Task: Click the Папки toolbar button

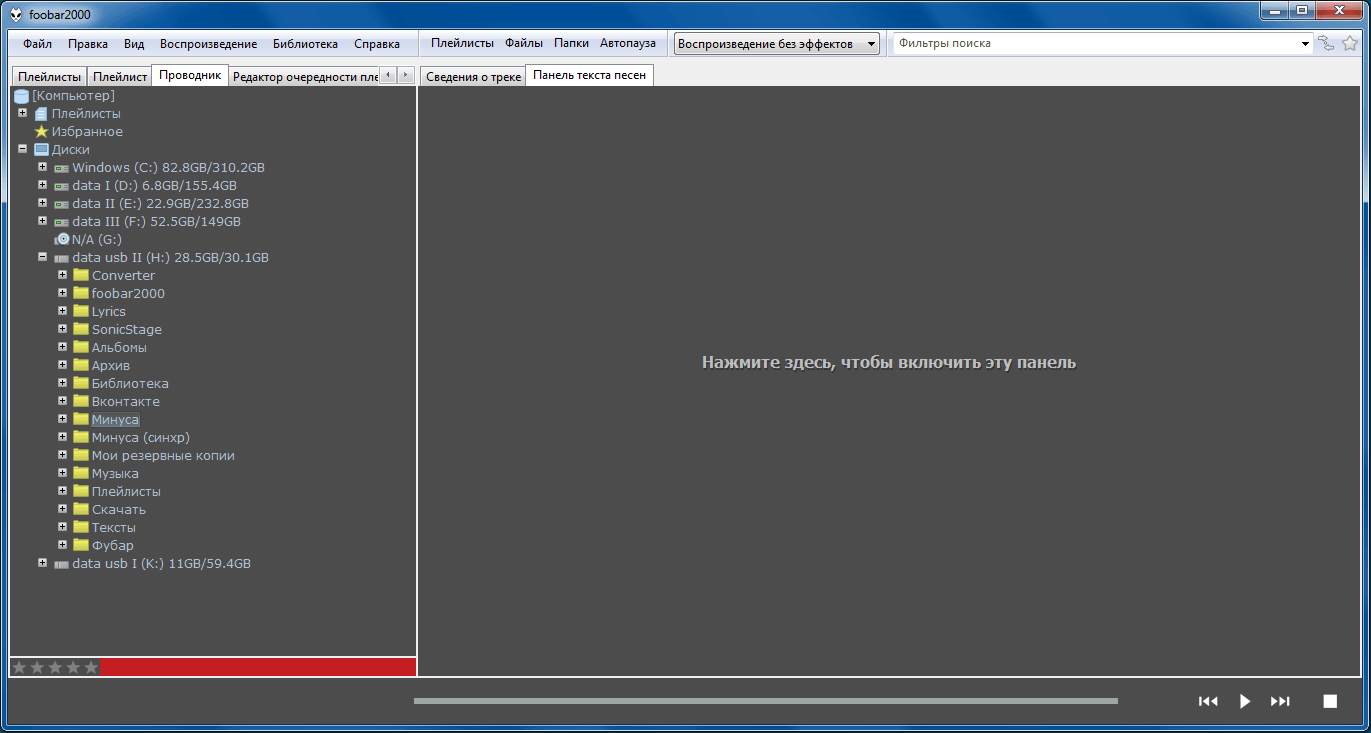Action: (x=571, y=43)
